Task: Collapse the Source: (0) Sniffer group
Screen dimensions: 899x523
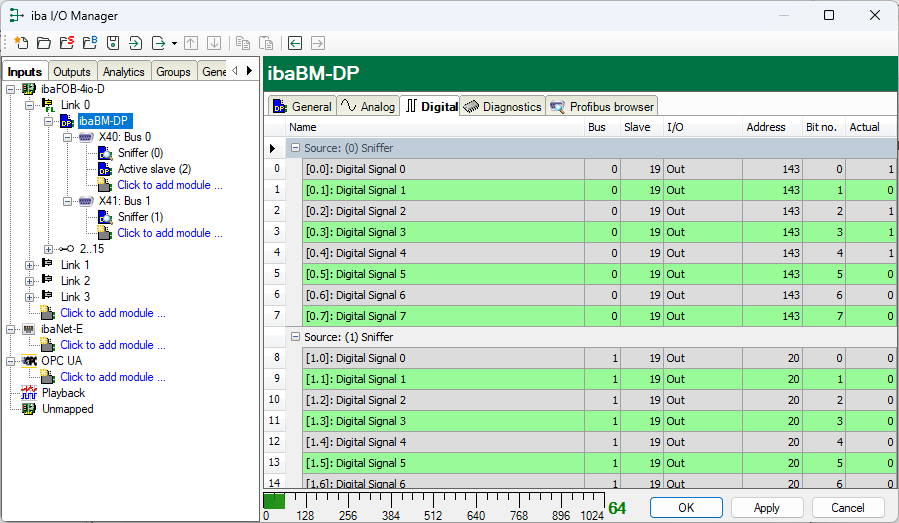Action: (295, 148)
